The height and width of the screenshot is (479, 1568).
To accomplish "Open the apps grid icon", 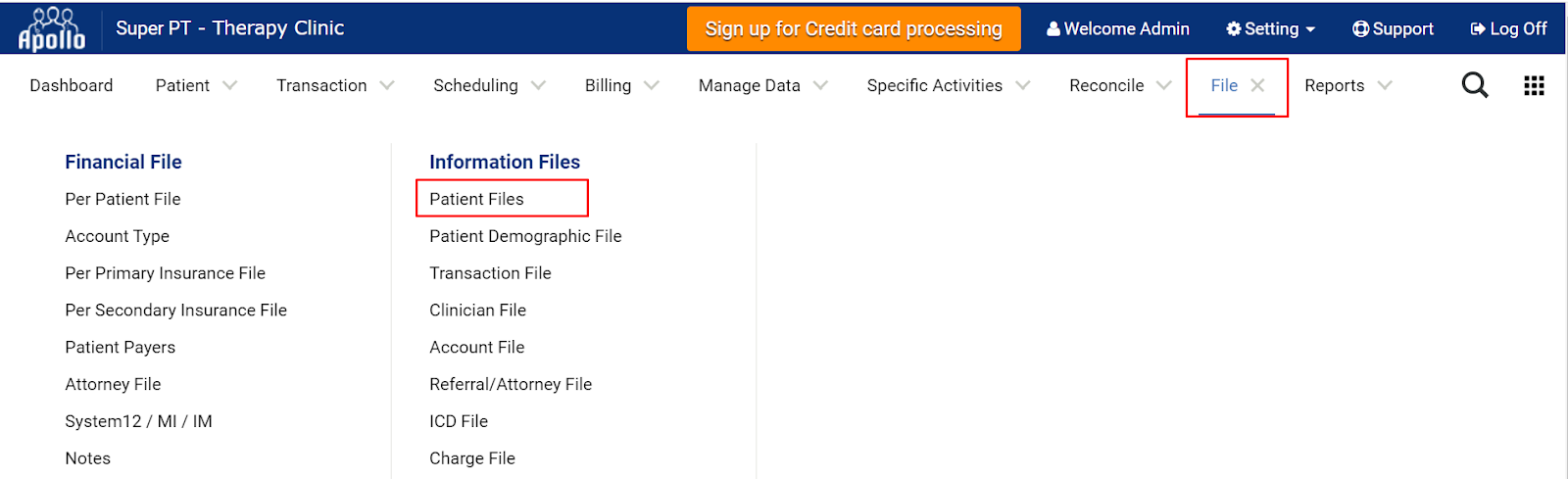I will [1535, 85].
